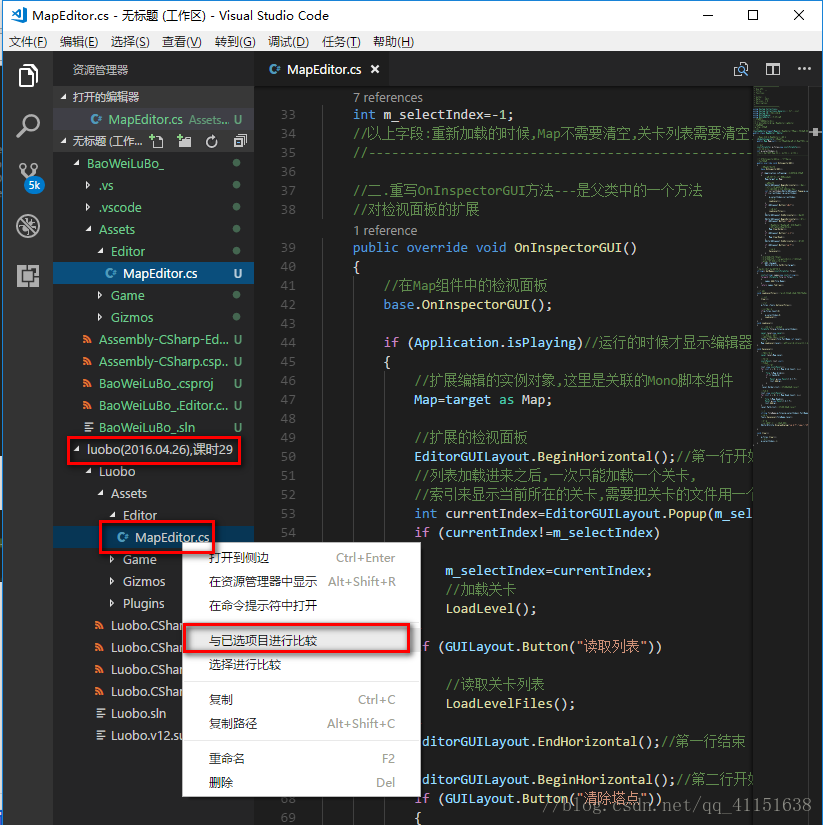
Task: Open the Explorer activity bar icon
Action: [28, 75]
